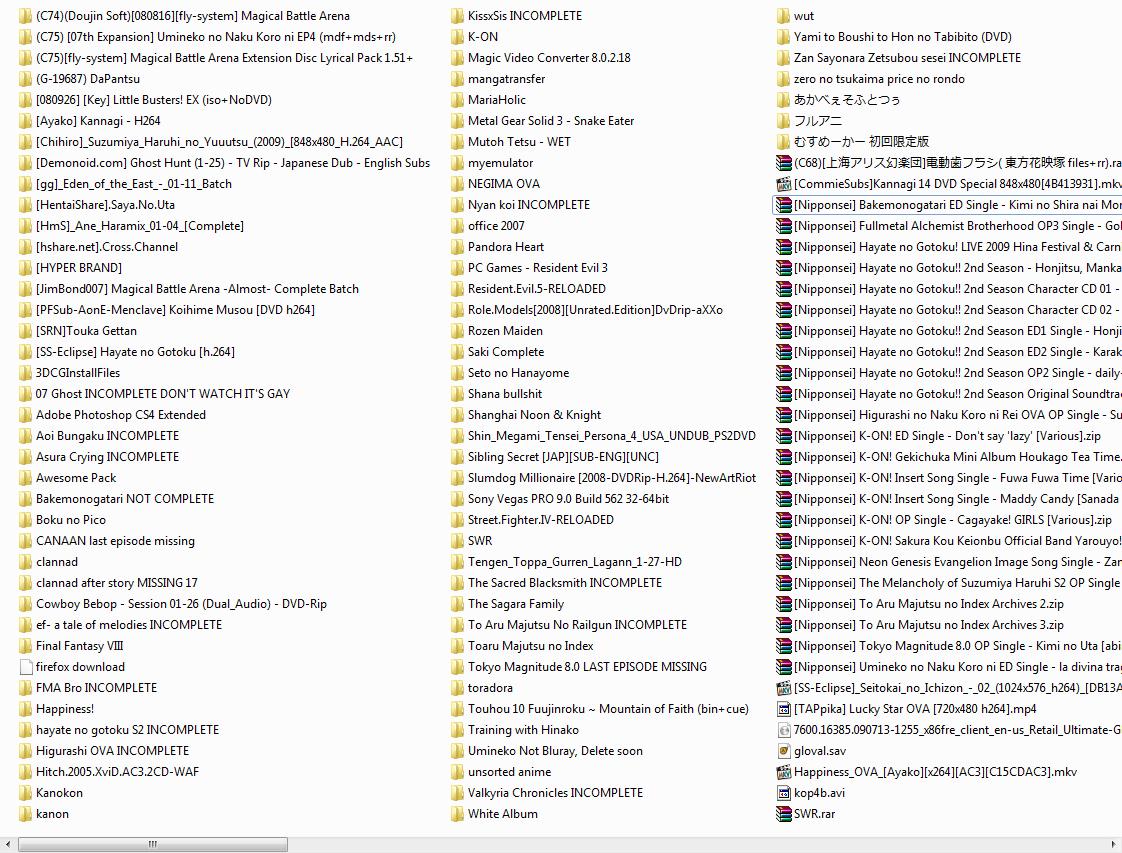Screen dimensions: 1122x853
Task: Select the [HYPER BRAND] folder
Action: [79, 268]
